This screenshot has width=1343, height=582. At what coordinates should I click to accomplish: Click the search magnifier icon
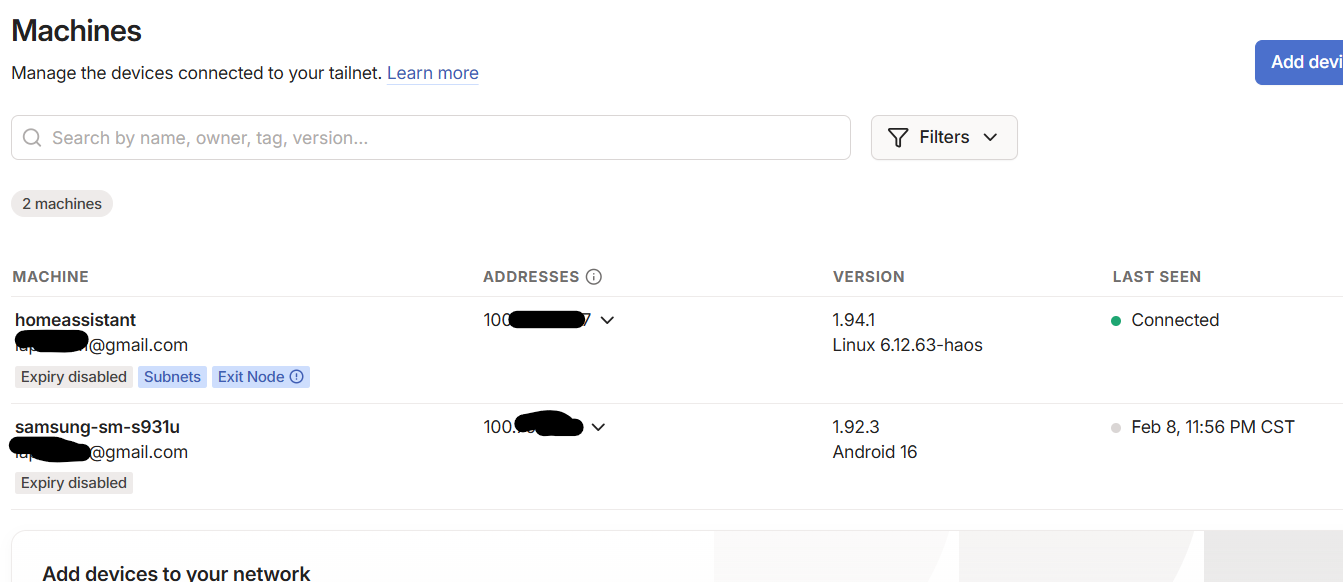[x=32, y=138]
